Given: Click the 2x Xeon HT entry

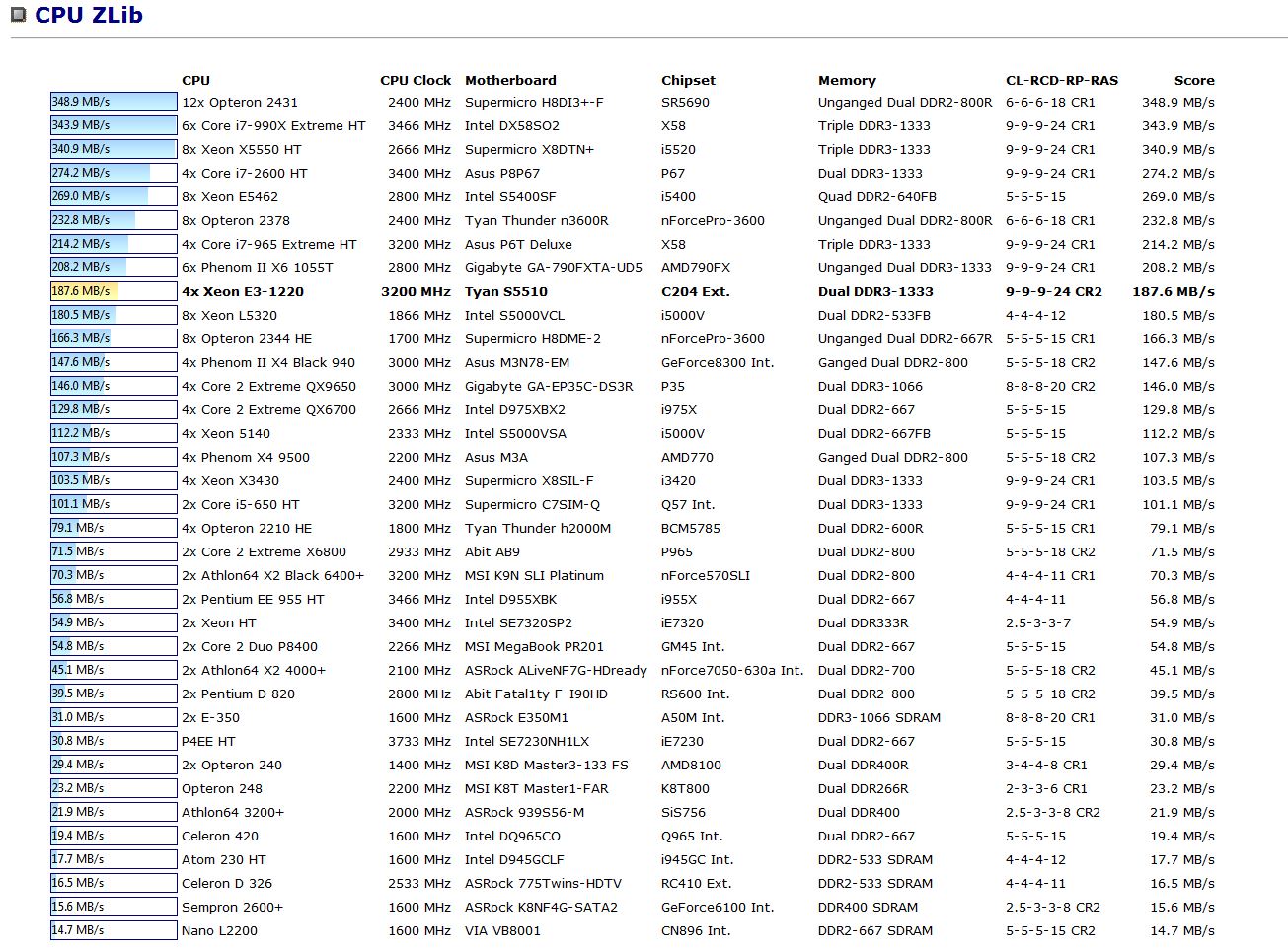Looking at the screenshot, I should 219,622.
